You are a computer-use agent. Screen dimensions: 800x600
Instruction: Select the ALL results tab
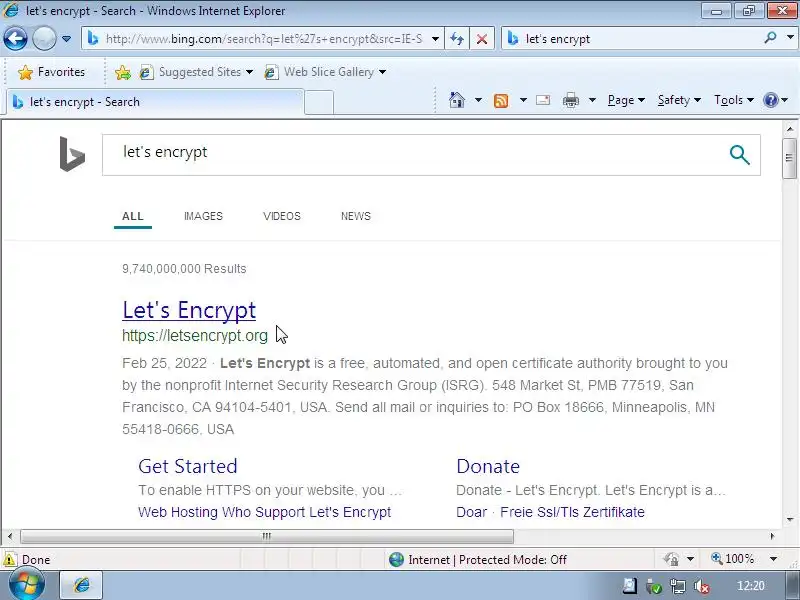[133, 216]
